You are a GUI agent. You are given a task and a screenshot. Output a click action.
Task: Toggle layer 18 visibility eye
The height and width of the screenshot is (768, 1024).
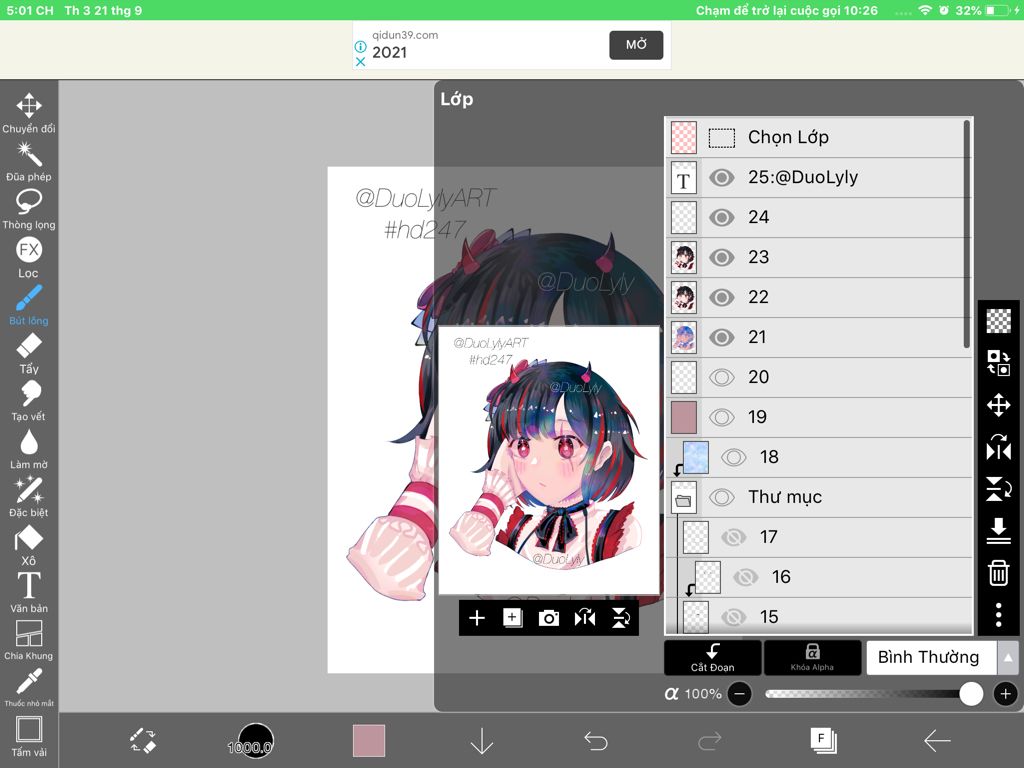point(733,457)
